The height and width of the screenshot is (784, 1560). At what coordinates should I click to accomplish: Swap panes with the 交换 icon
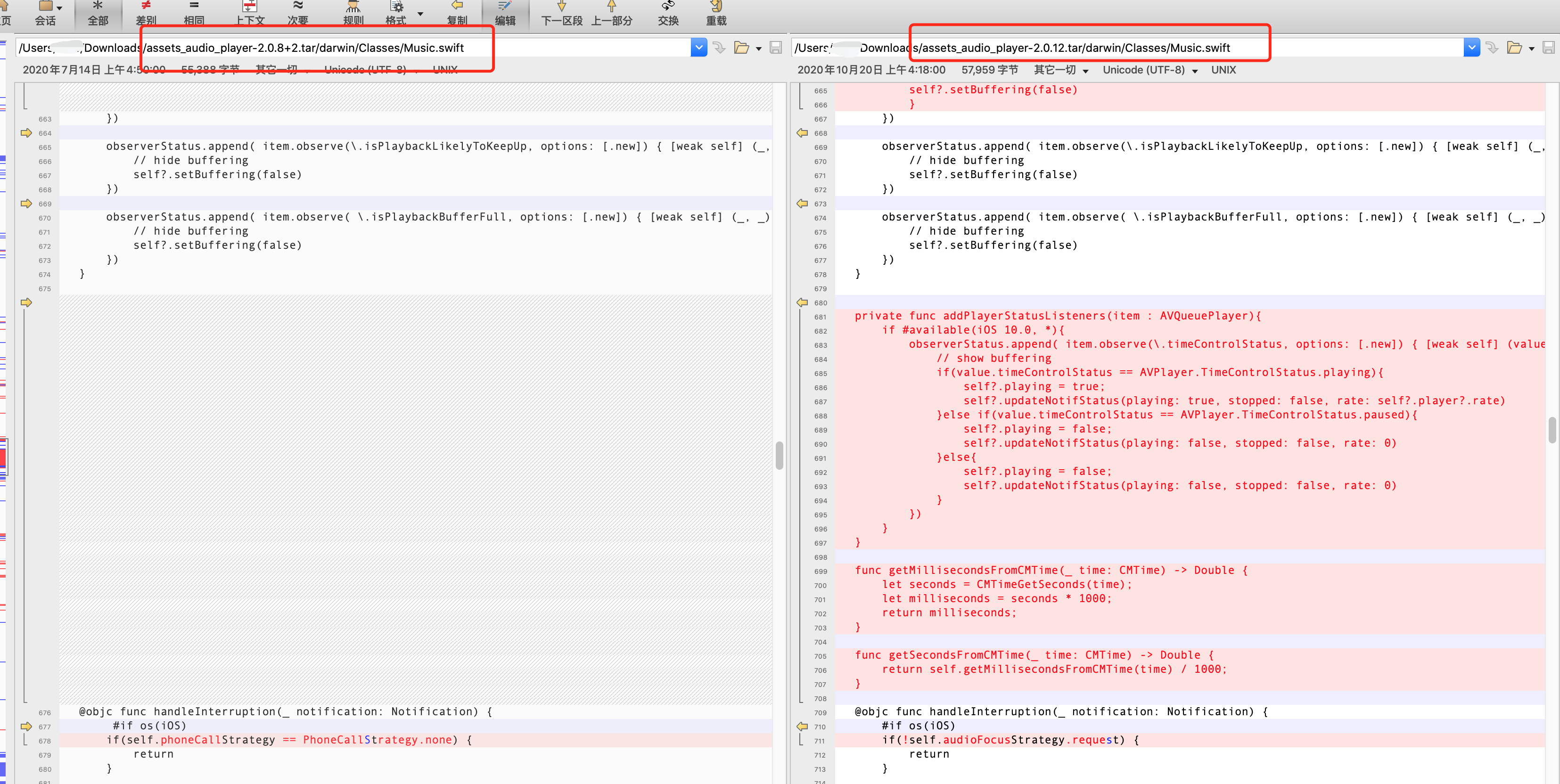point(667,12)
